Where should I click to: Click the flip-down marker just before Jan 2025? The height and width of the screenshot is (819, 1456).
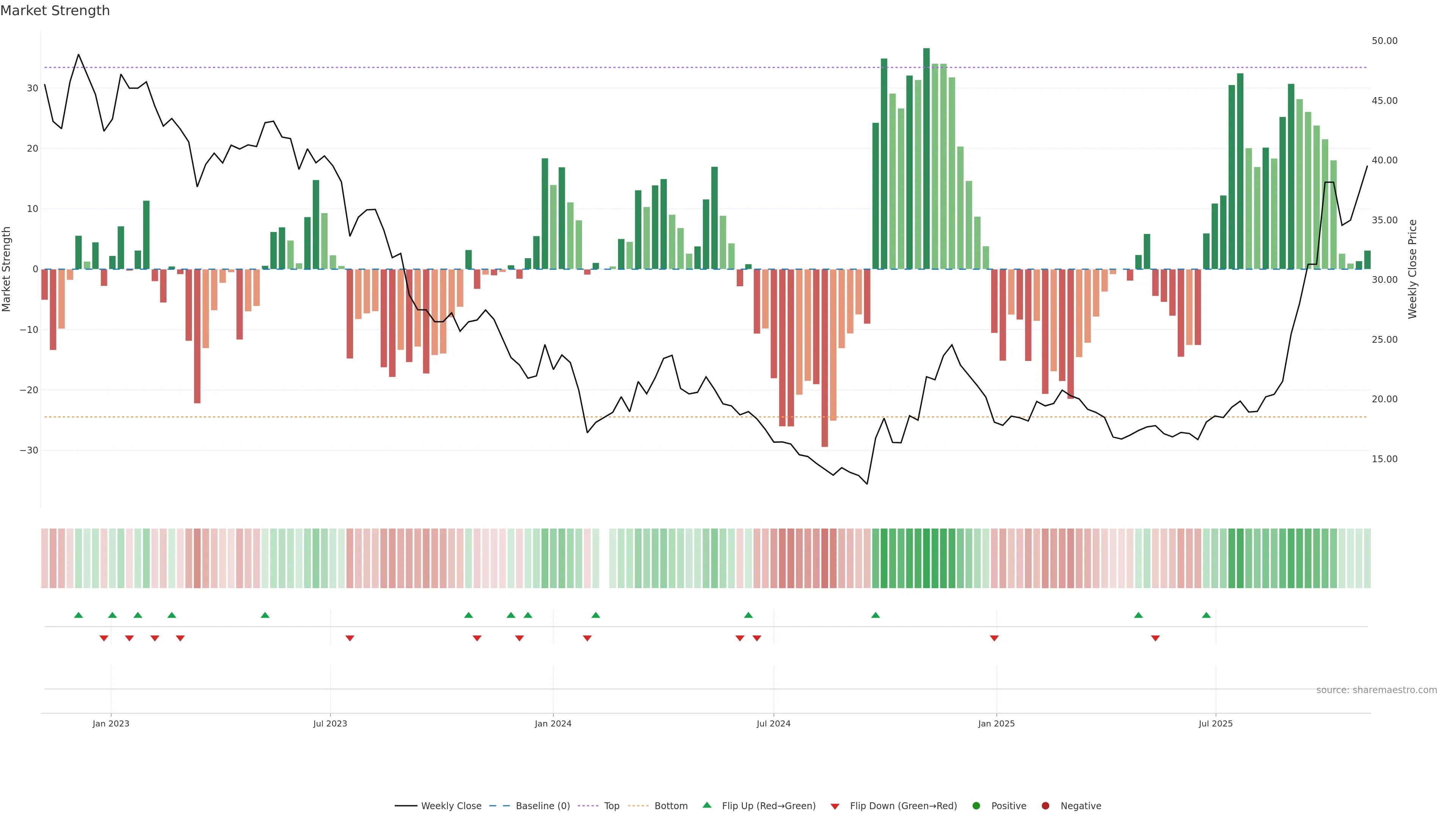(x=994, y=638)
